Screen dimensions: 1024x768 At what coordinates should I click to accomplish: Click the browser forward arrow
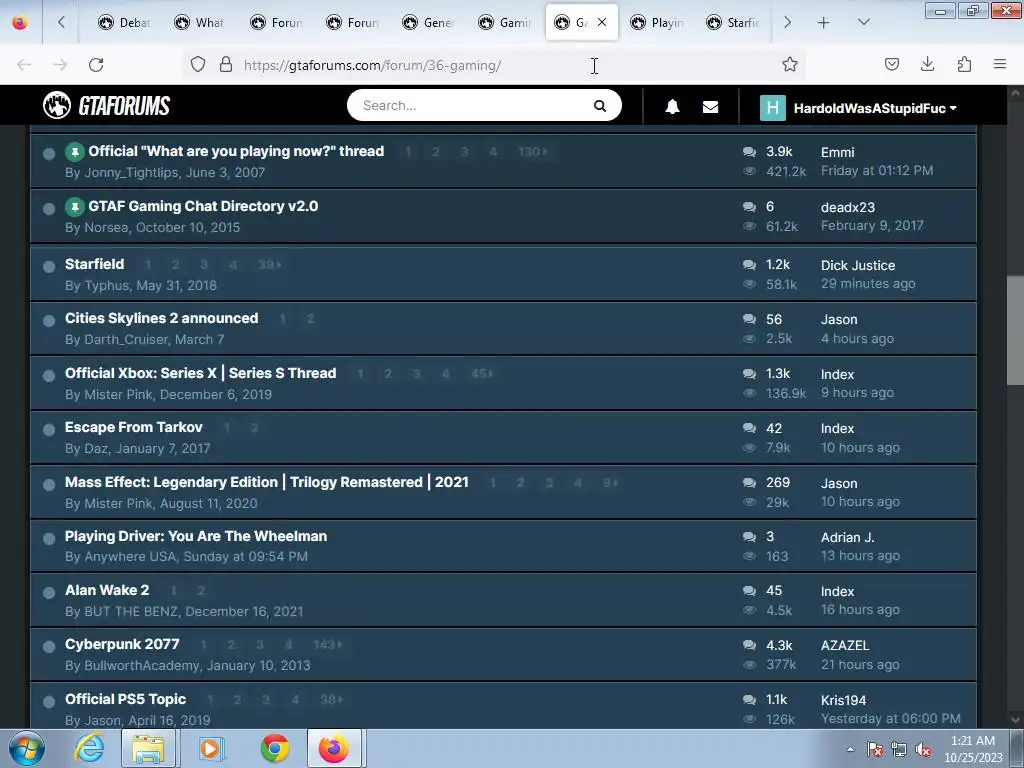pos(60,65)
